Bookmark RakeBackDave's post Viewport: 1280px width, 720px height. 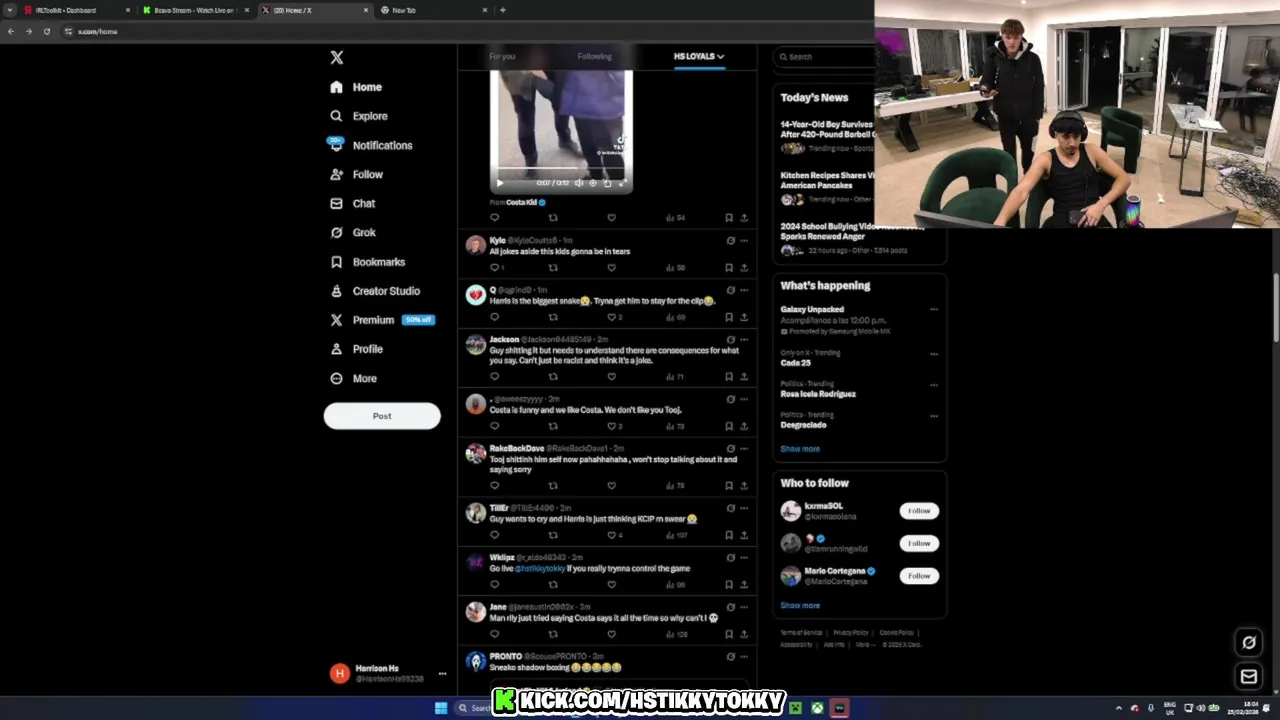click(x=729, y=486)
